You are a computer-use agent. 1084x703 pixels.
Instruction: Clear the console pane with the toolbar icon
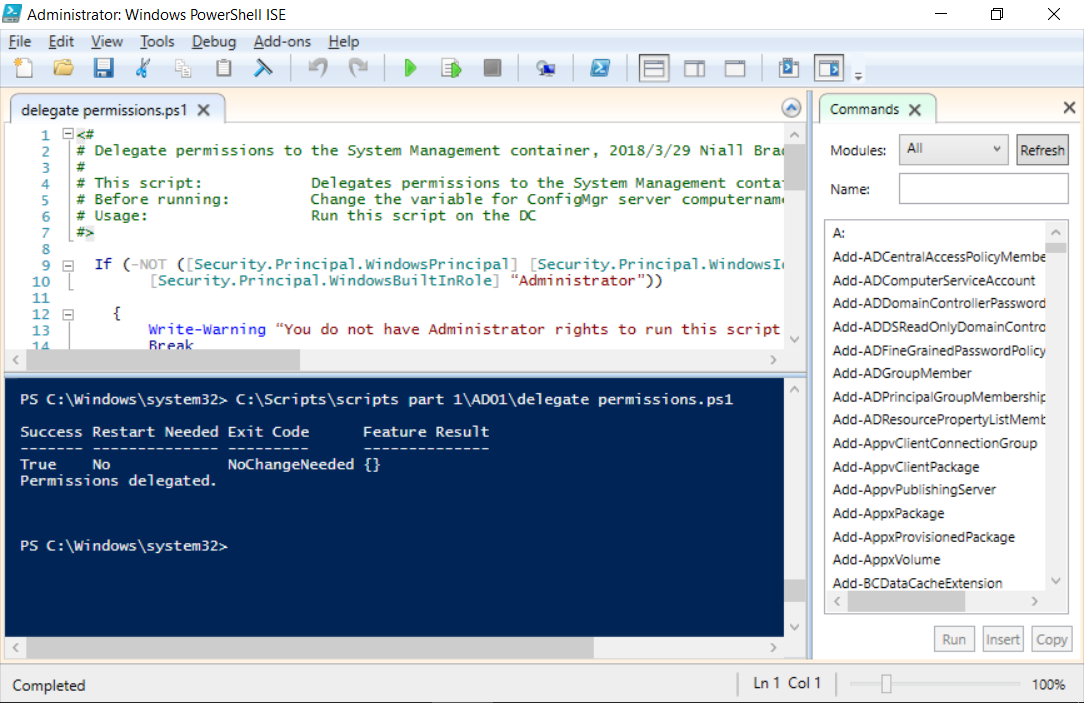(263, 68)
